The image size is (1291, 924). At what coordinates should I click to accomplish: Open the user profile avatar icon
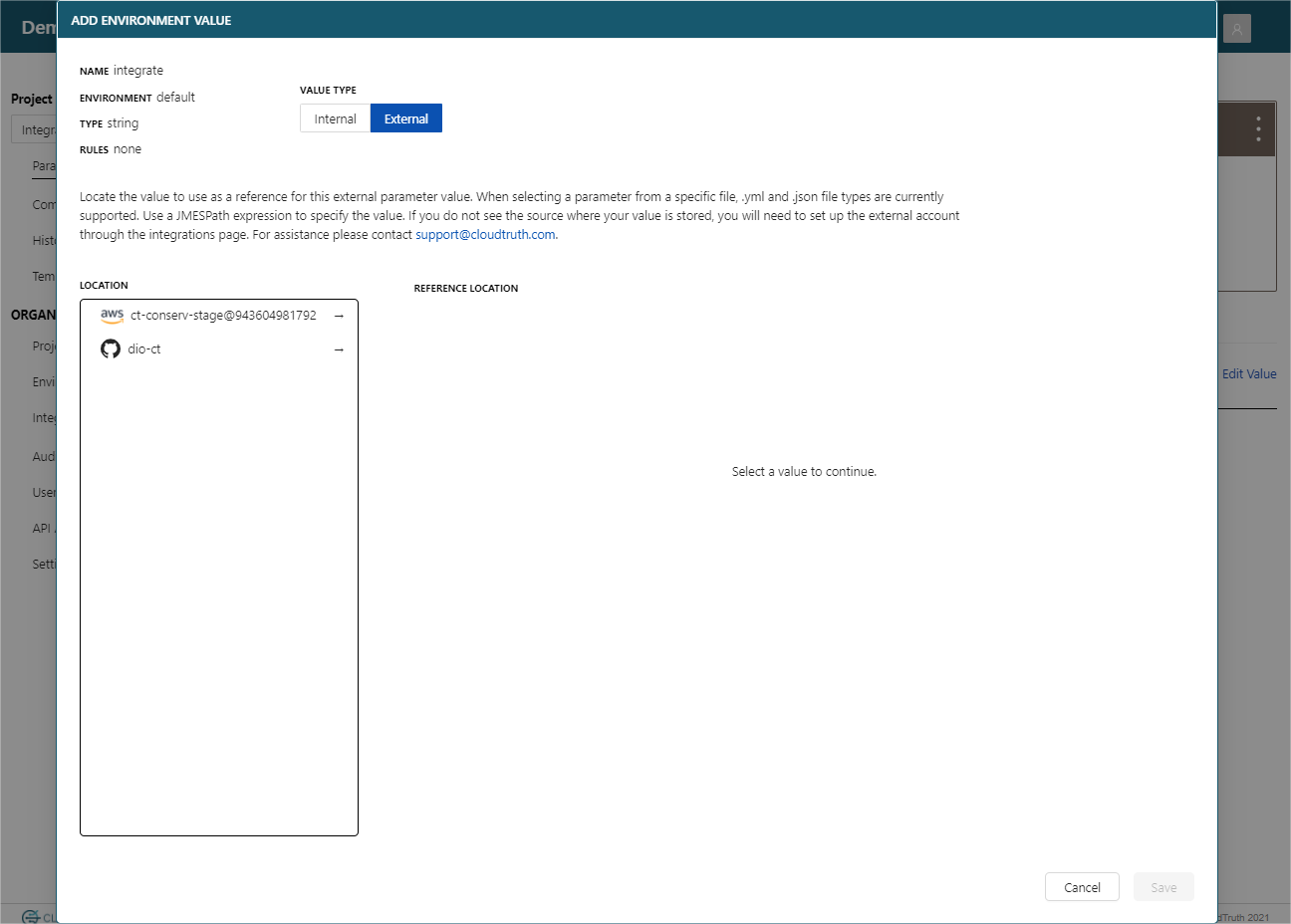point(1236,29)
